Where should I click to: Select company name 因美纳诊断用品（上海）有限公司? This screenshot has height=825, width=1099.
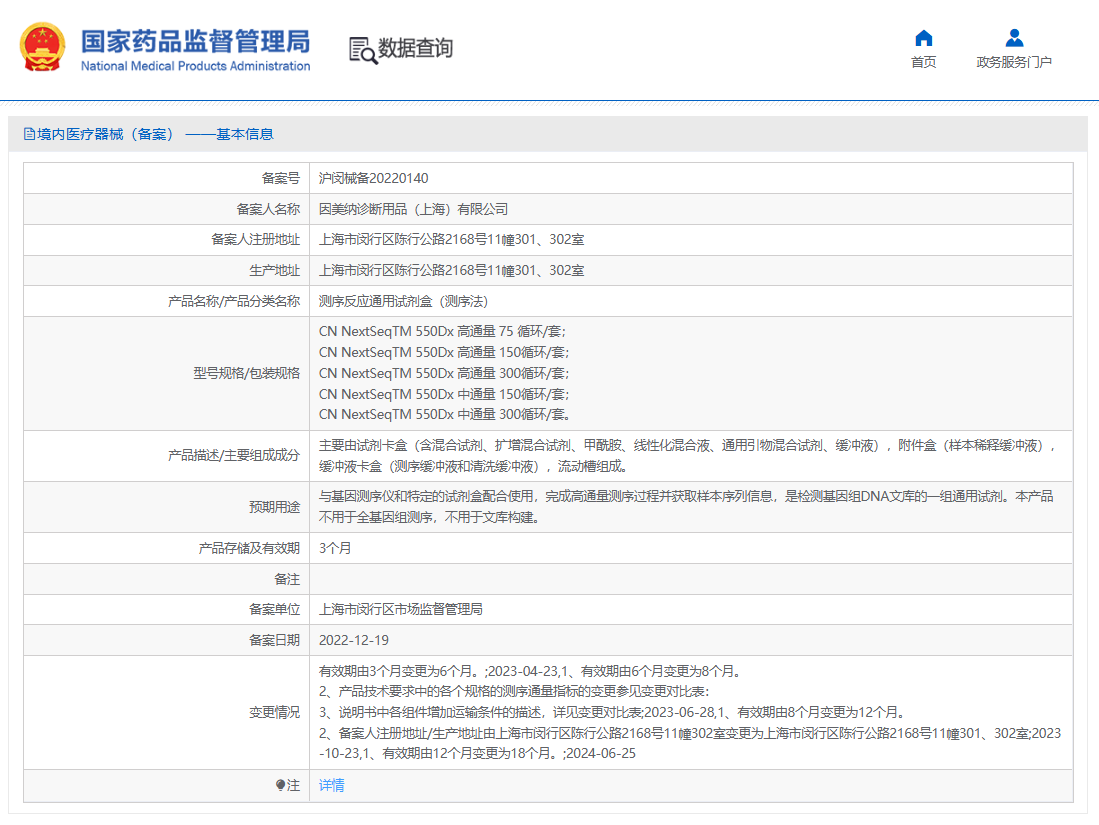(x=414, y=209)
